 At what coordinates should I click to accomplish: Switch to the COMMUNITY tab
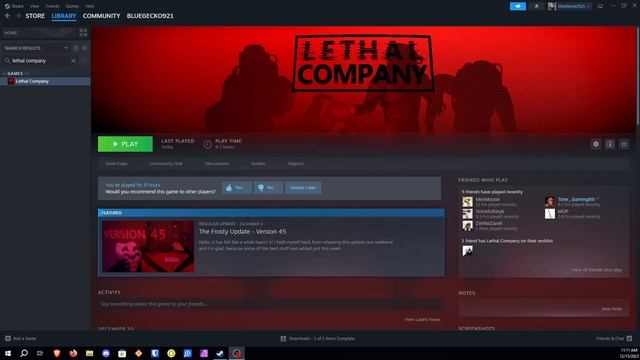pyautogui.click(x=101, y=16)
